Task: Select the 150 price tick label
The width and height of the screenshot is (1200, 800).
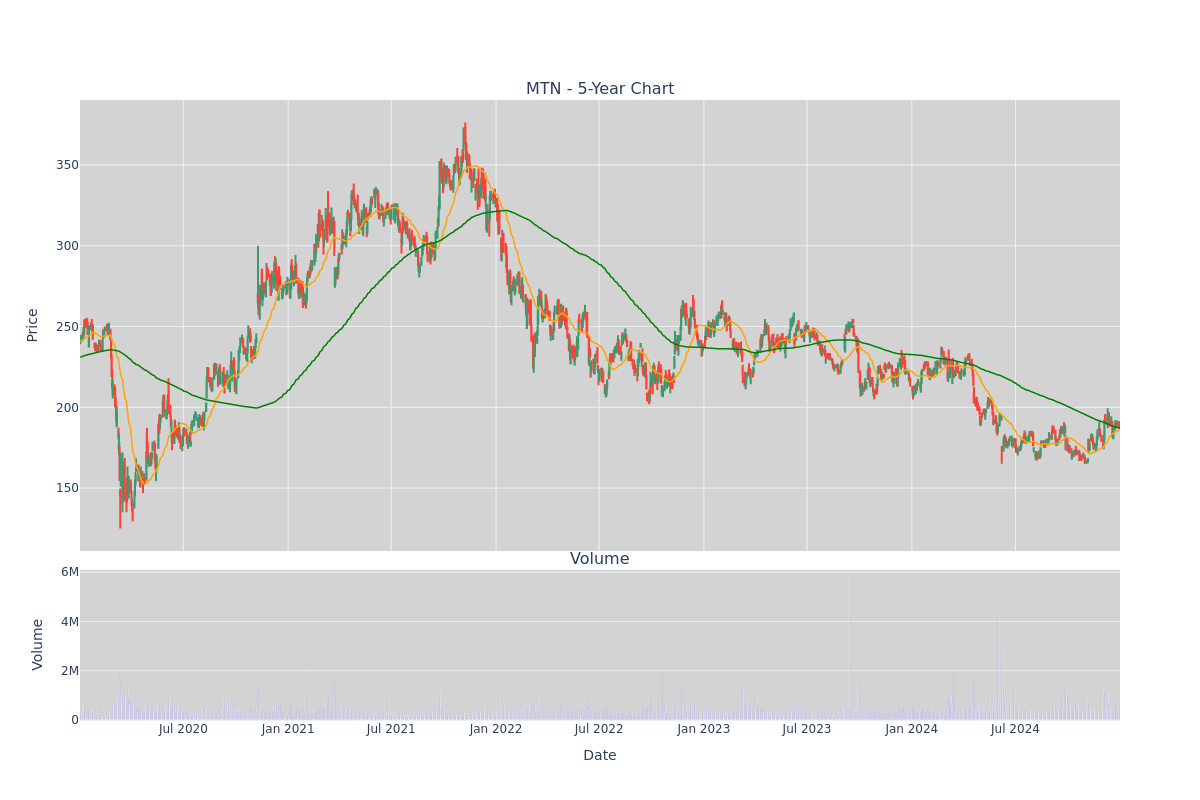Action: coord(66,488)
